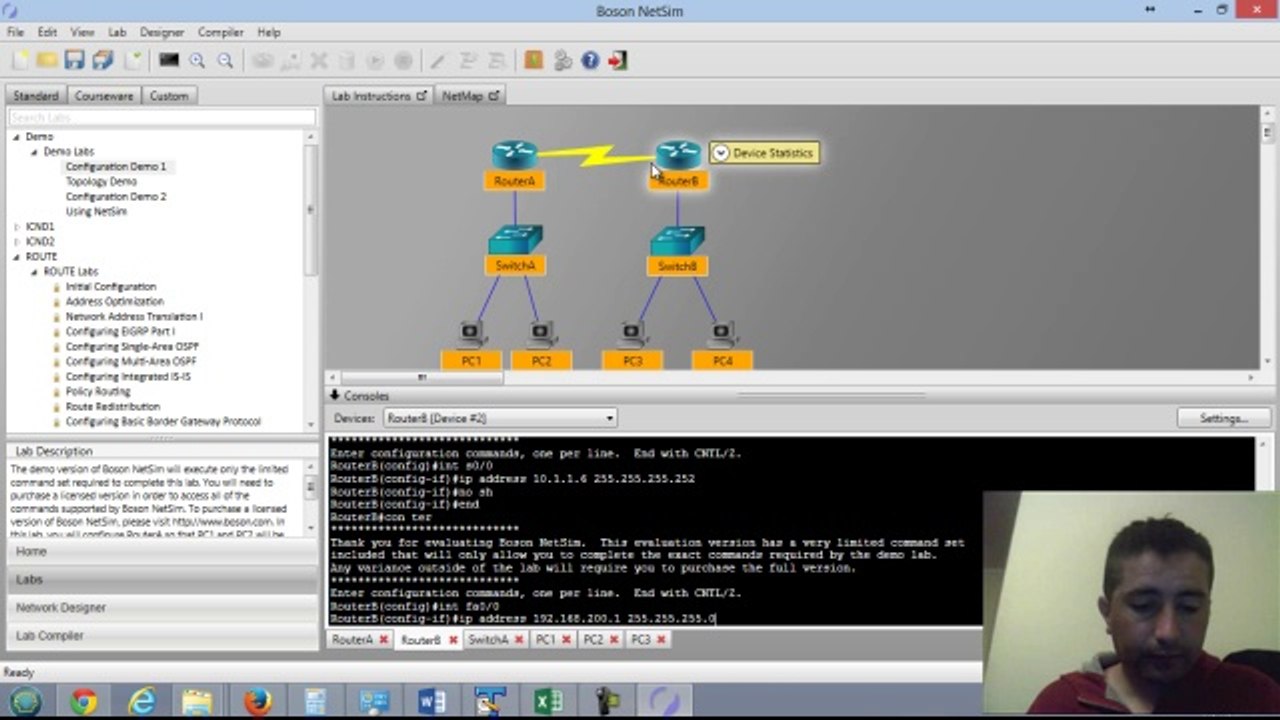Image resolution: width=1280 pixels, height=720 pixels.
Task: Open the Designer menu
Action: [x=161, y=32]
